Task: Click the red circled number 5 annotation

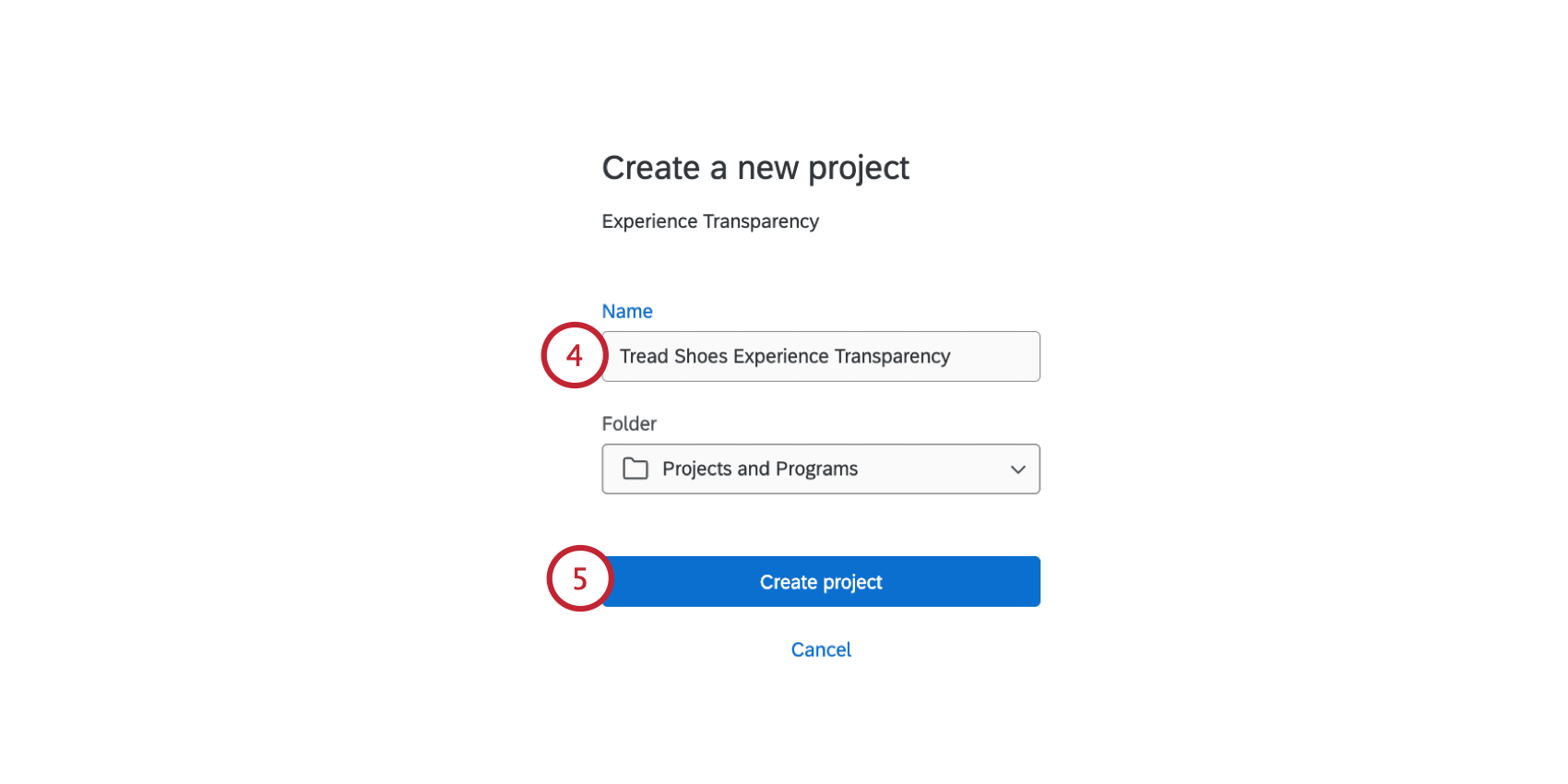Action: click(579, 579)
